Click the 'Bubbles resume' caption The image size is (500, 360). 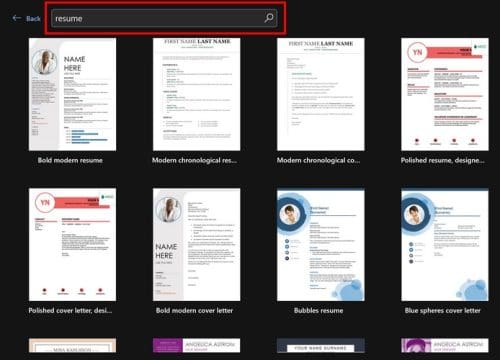(x=318, y=311)
